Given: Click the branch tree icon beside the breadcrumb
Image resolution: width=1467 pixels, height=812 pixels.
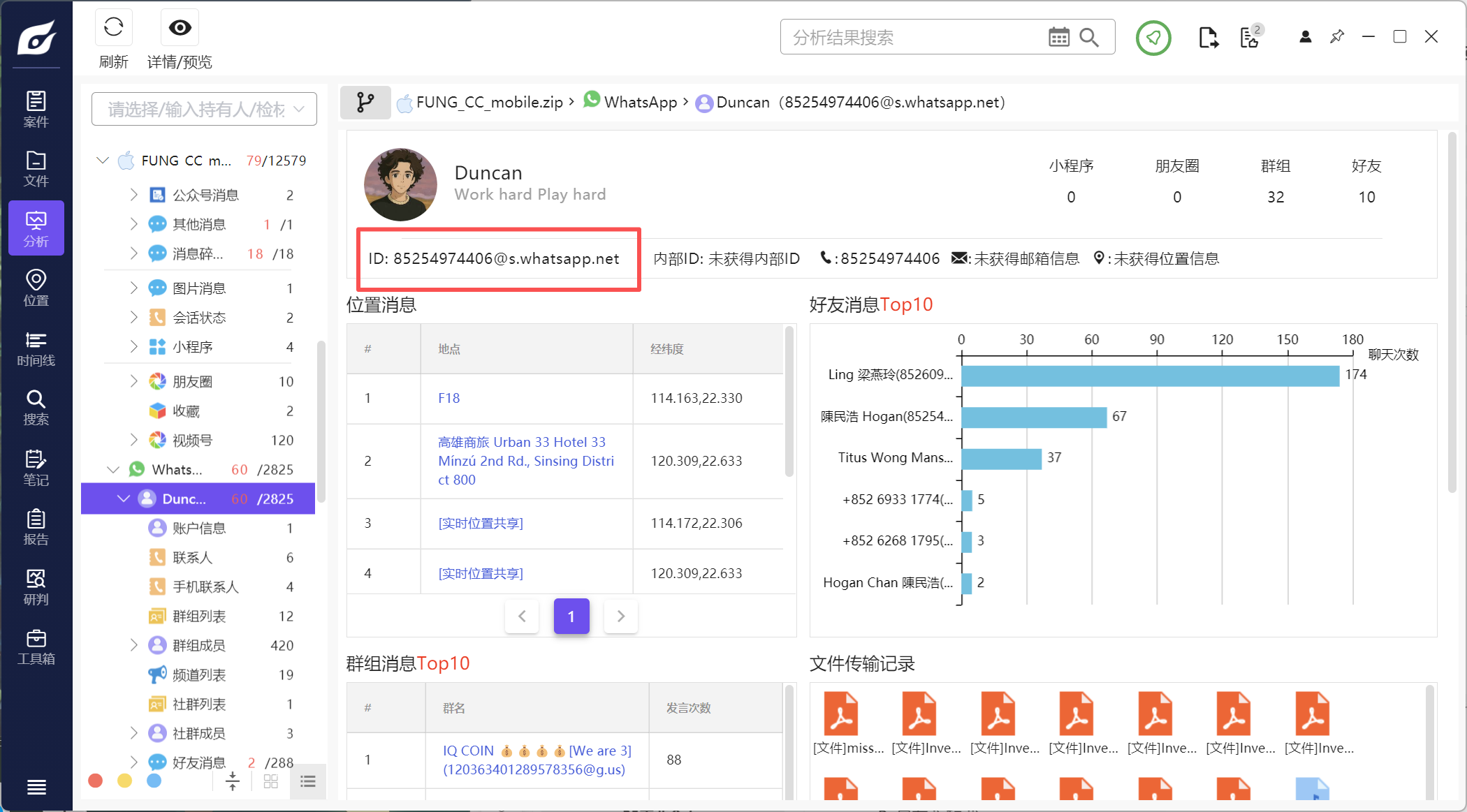Looking at the screenshot, I should [x=365, y=103].
